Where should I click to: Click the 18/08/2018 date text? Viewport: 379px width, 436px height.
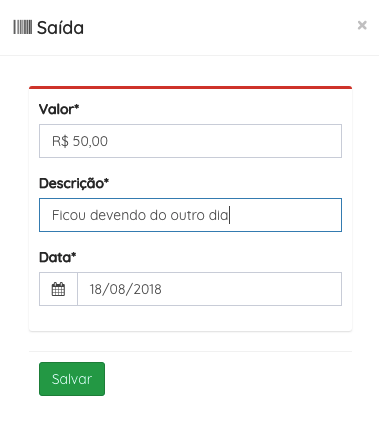[x=125, y=289]
